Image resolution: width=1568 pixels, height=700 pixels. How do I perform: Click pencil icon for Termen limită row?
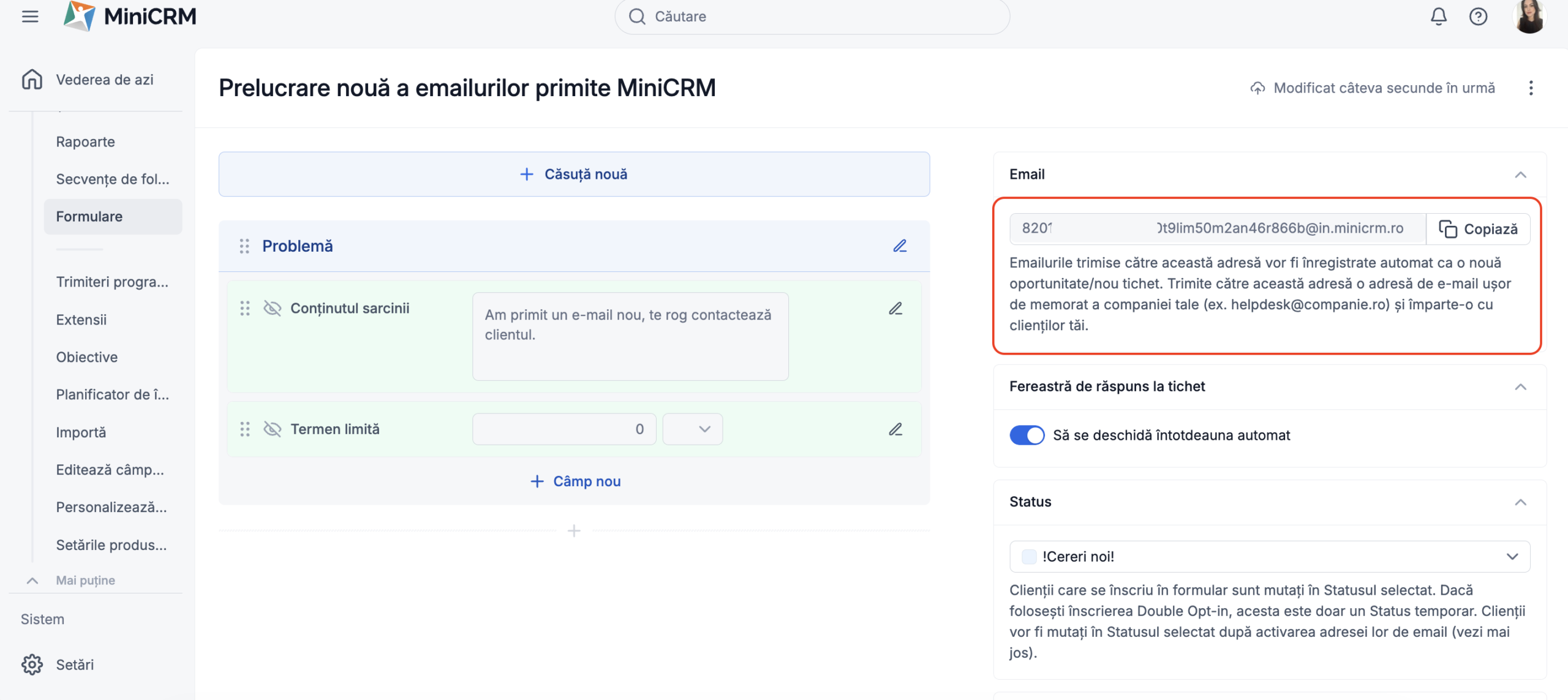click(895, 429)
